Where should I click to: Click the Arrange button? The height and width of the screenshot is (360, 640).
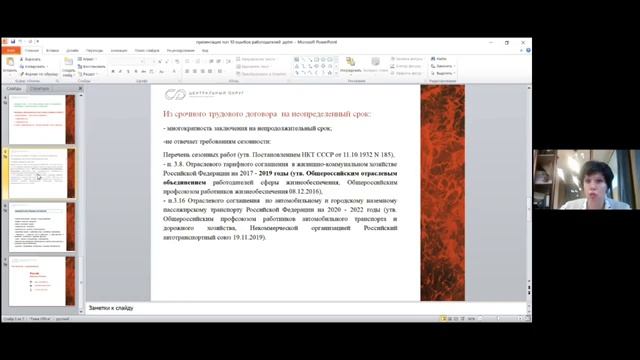click(x=351, y=65)
